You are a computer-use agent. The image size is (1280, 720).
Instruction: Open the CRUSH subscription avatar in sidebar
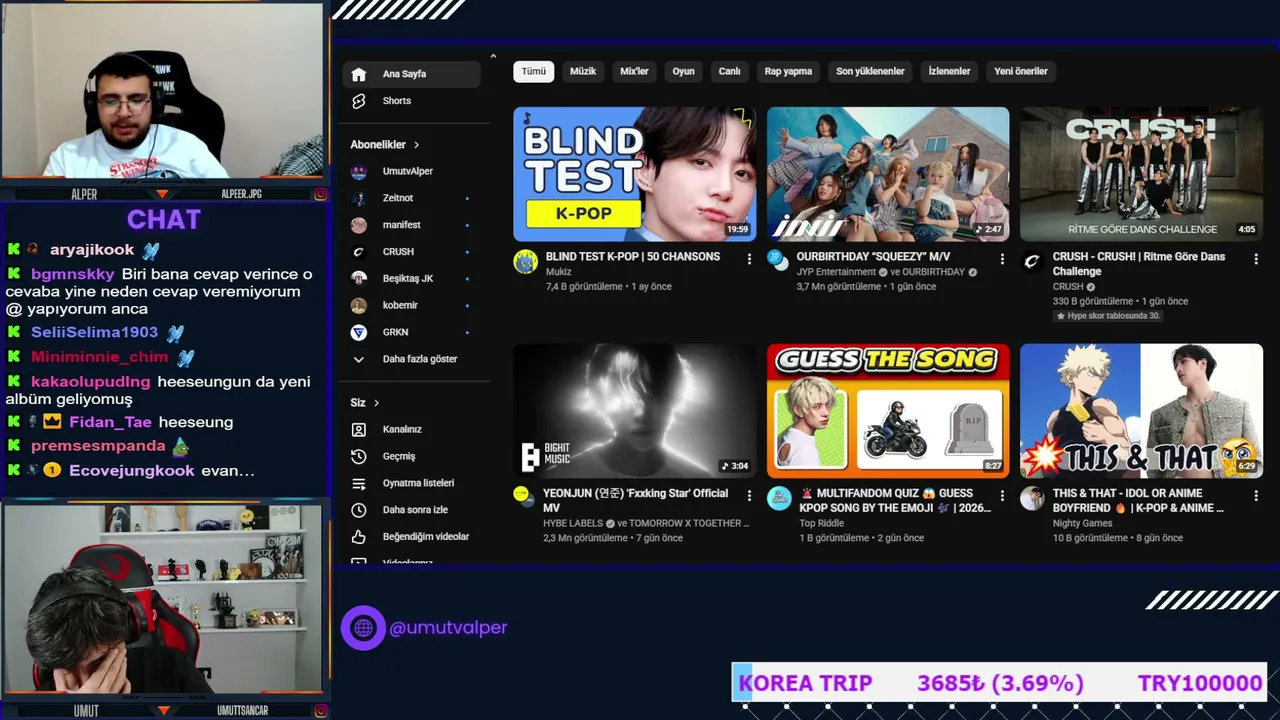coord(359,252)
